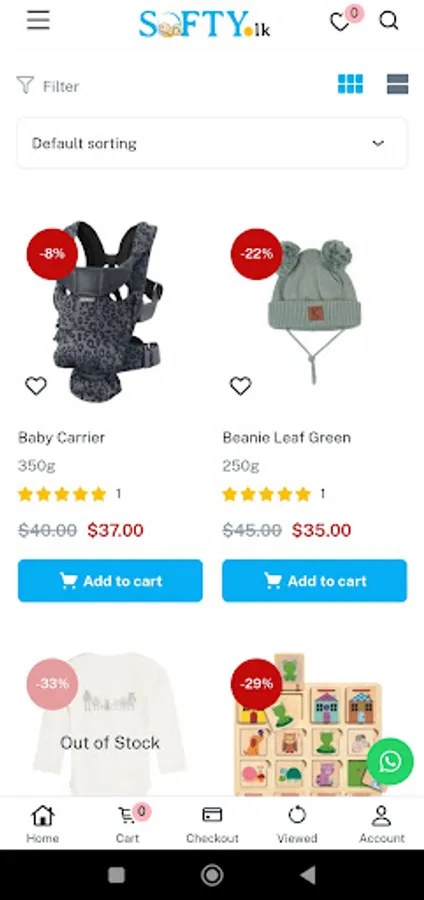The height and width of the screenshot is (900, 424).
Task: Open the Account tab
Action: click(x=382, y=824)
